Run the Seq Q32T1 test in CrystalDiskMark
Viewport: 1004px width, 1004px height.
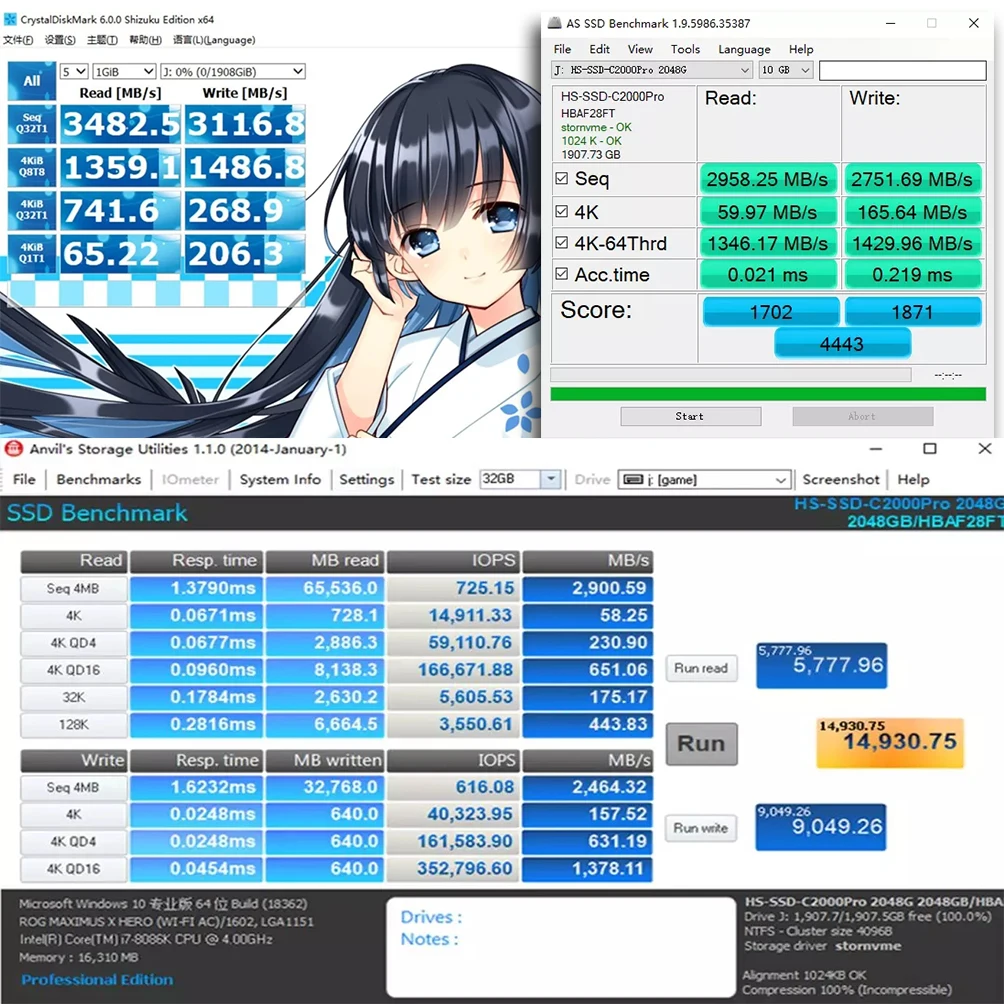tap(31, 124)
